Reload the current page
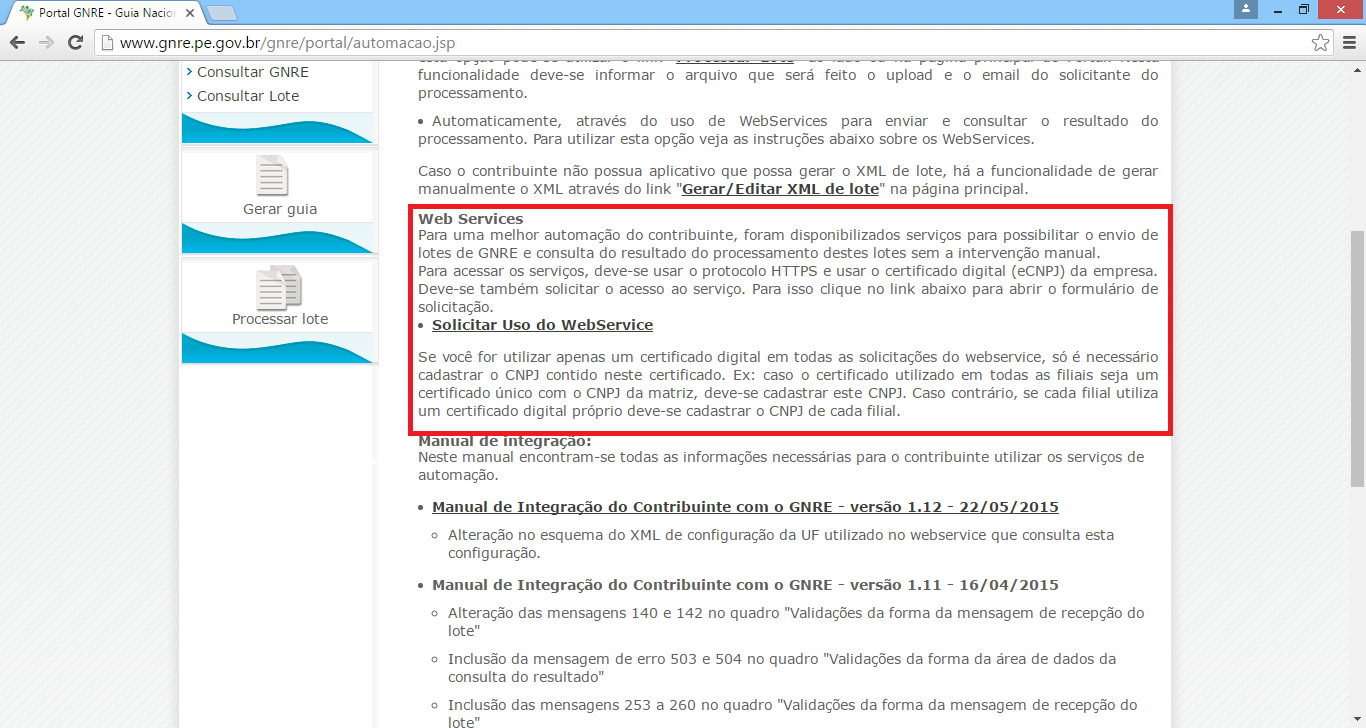The height and width of the screenshot is (728, 1366). pos(75,43)
